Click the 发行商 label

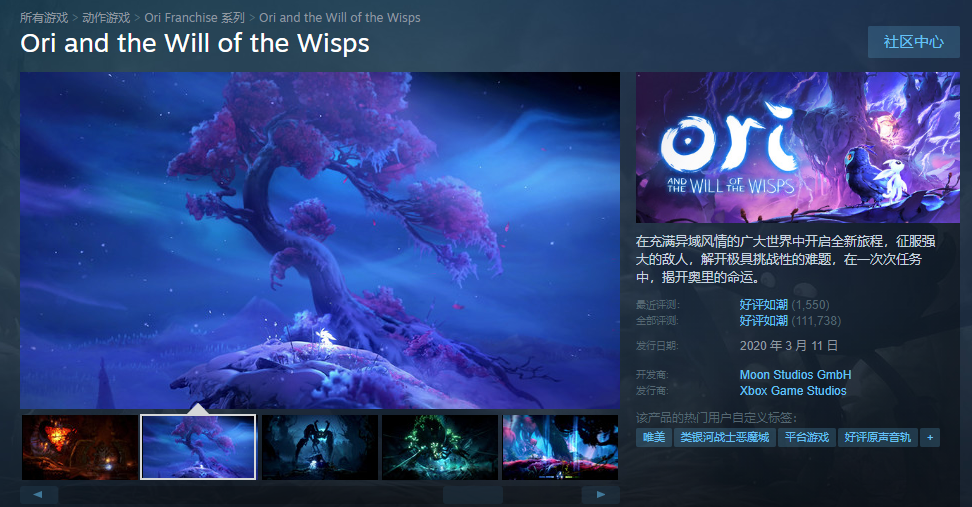coord(652,391)
